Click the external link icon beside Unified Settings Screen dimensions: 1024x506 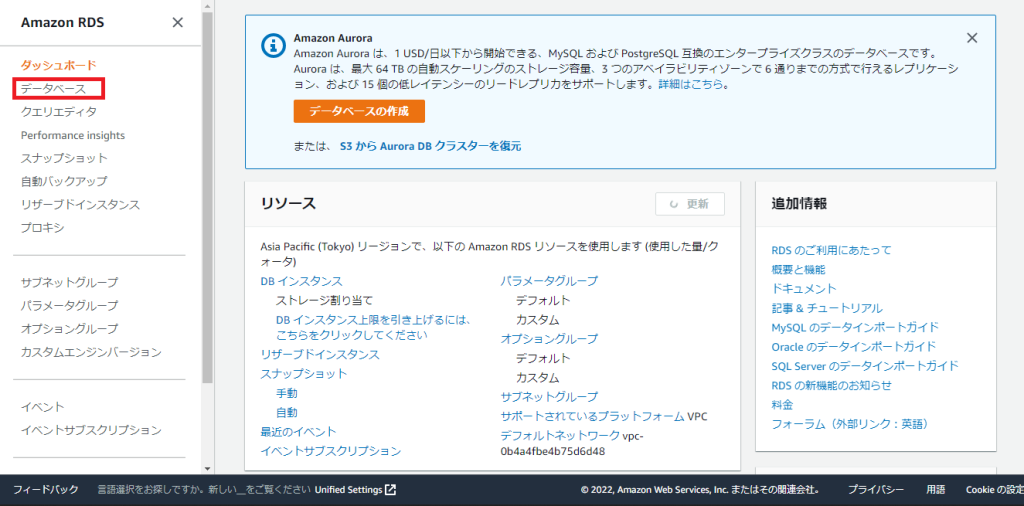[391, 490]
